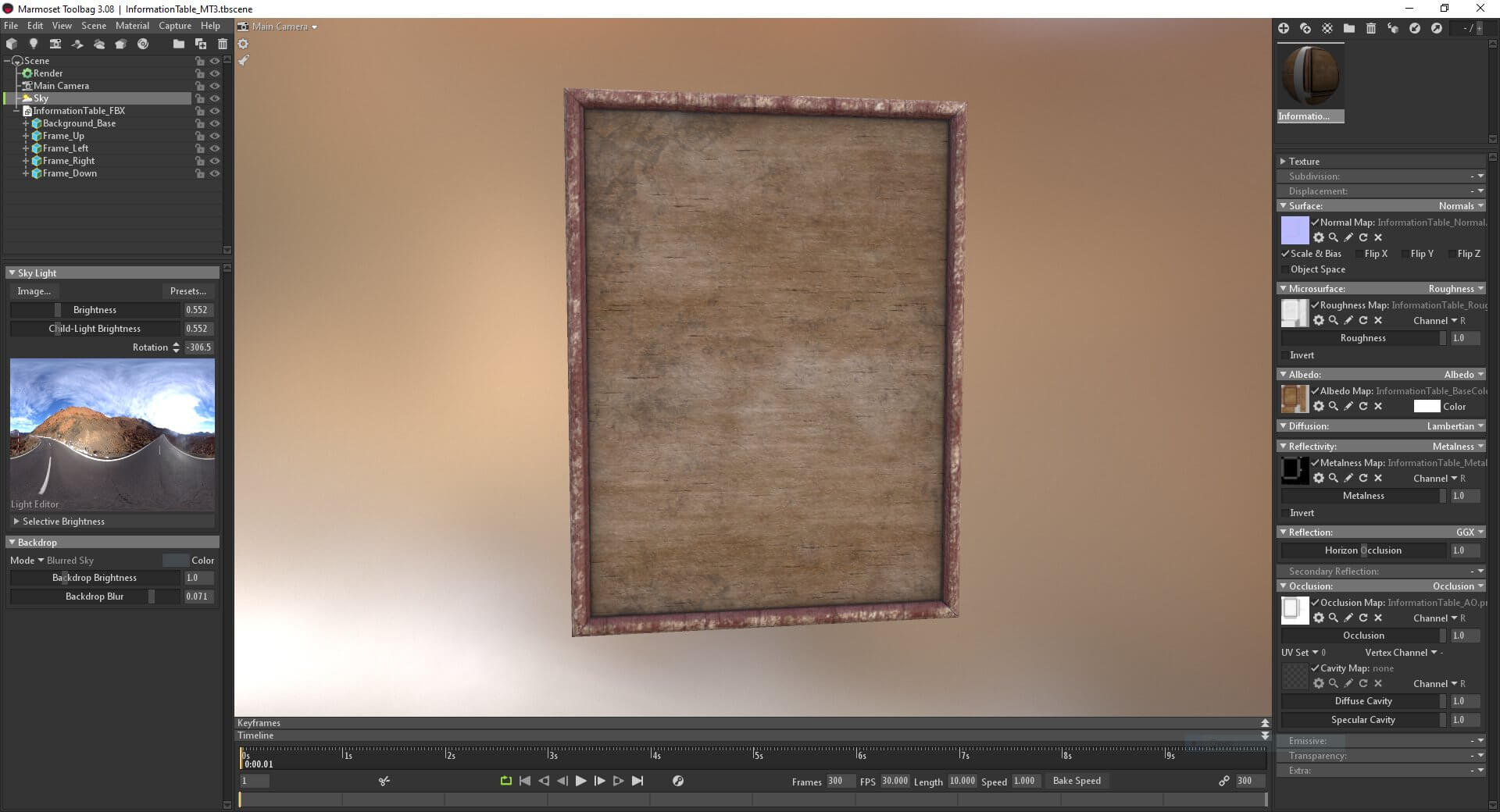Screen dimensions: 1500x812
Task: Open the Capture menu
Action: 175,26
